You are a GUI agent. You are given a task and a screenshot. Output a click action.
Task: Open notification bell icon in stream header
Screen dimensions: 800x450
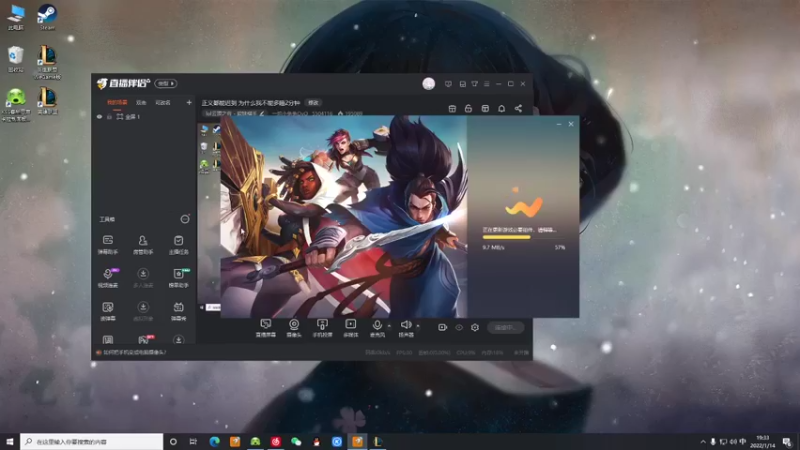point(502,108)
